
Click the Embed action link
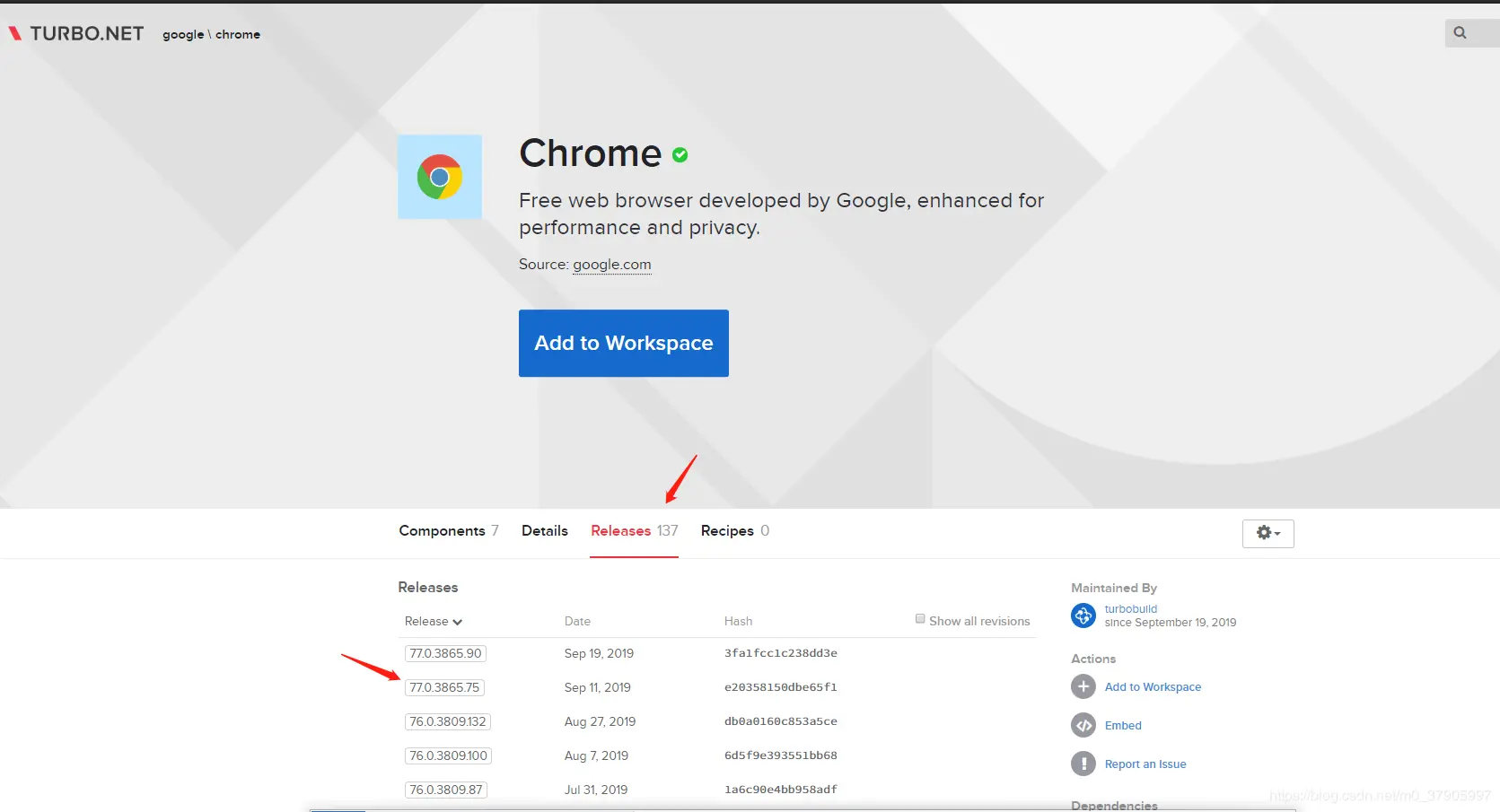click(1123, 726)
